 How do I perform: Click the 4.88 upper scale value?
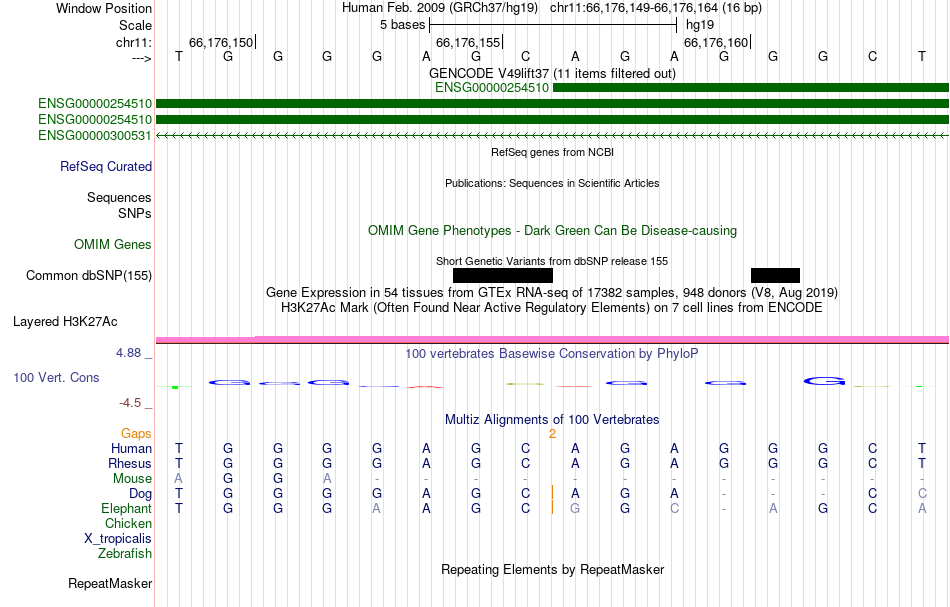[x=128, y=353]
